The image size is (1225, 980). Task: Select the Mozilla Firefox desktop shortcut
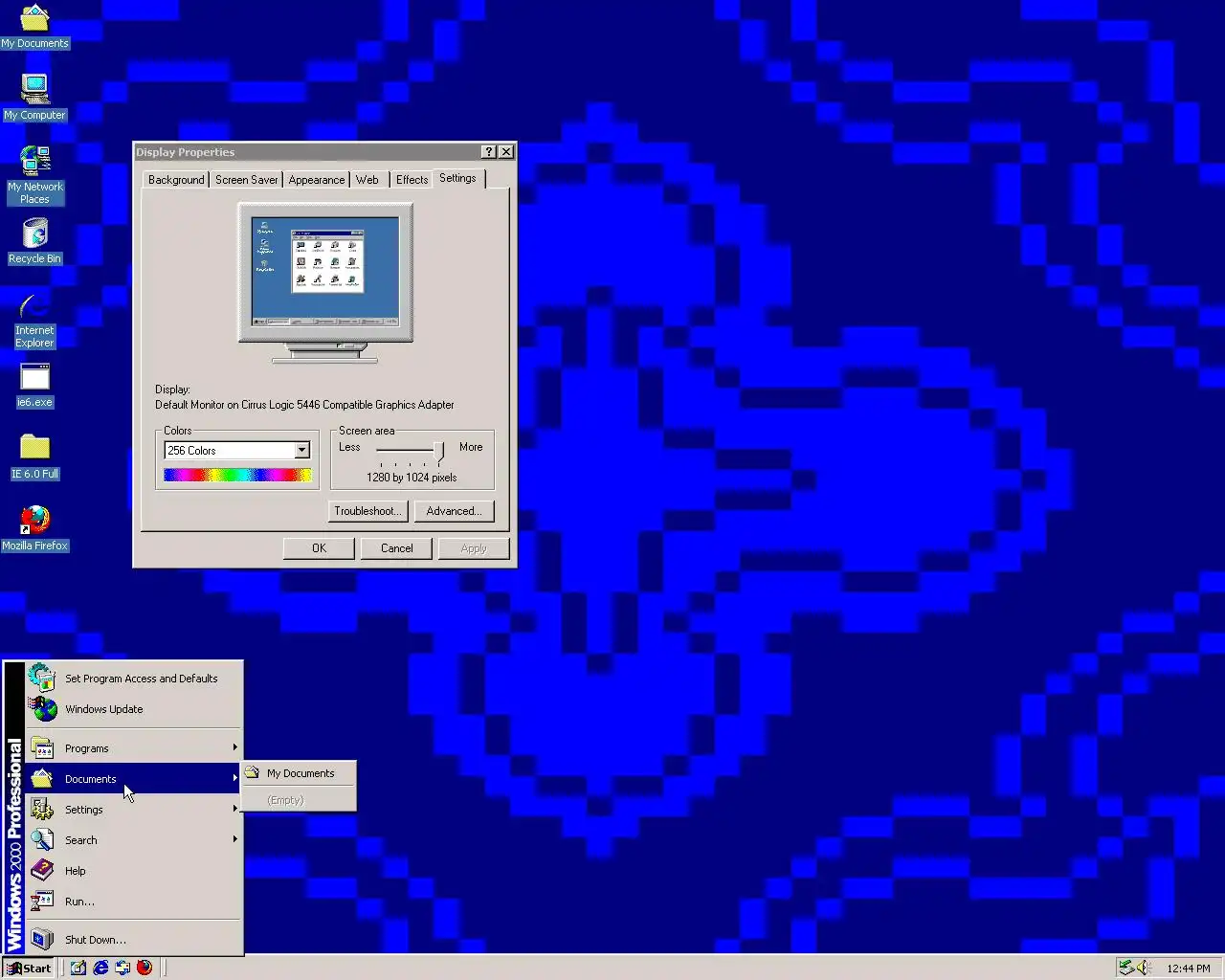[x=34, y=528]
